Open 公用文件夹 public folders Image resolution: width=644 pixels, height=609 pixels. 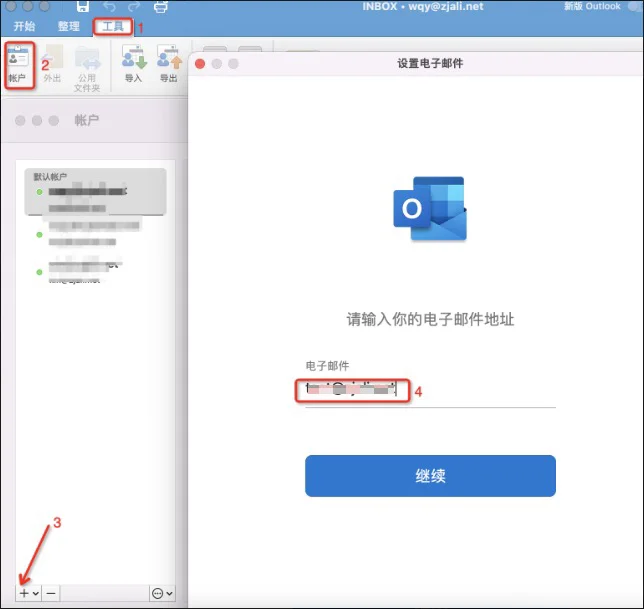tap(87, 70)
